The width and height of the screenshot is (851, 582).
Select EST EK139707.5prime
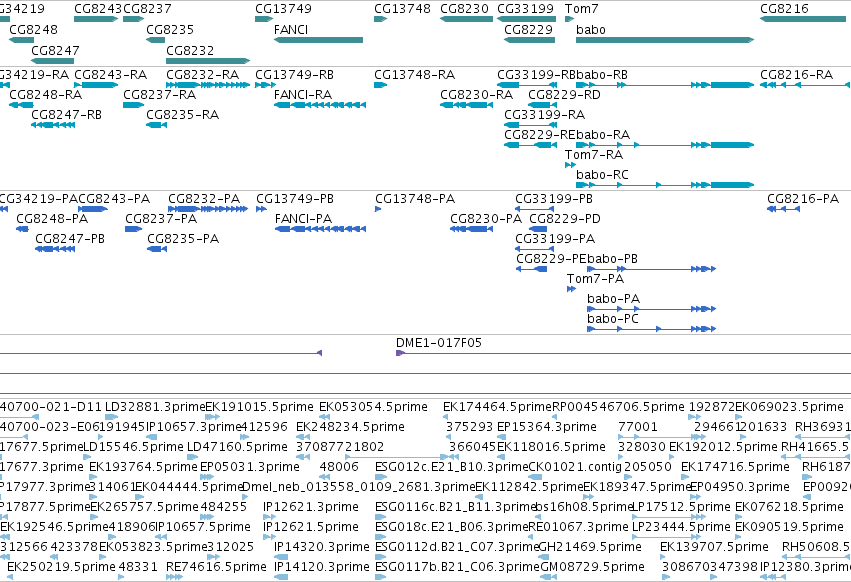714,547
